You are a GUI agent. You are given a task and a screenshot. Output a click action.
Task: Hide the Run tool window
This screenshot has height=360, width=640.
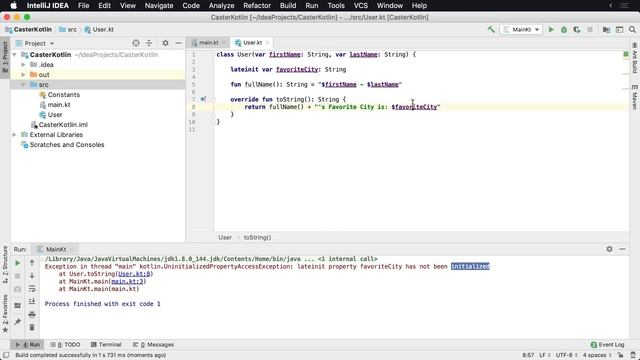[622, 249]
